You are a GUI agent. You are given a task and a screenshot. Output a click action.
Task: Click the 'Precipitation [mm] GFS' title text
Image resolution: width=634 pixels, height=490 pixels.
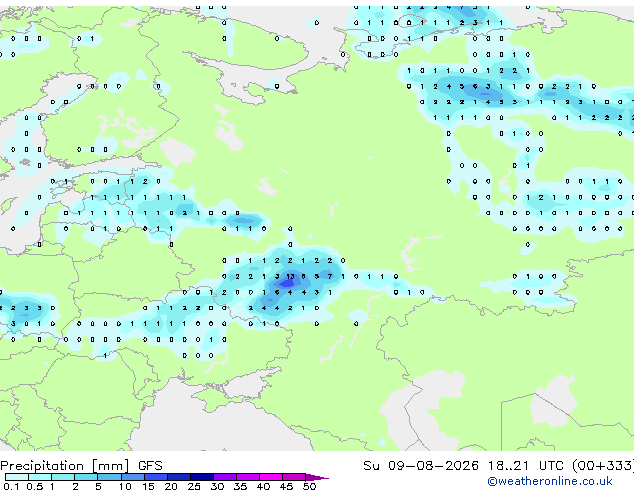(x=81, y=466)
